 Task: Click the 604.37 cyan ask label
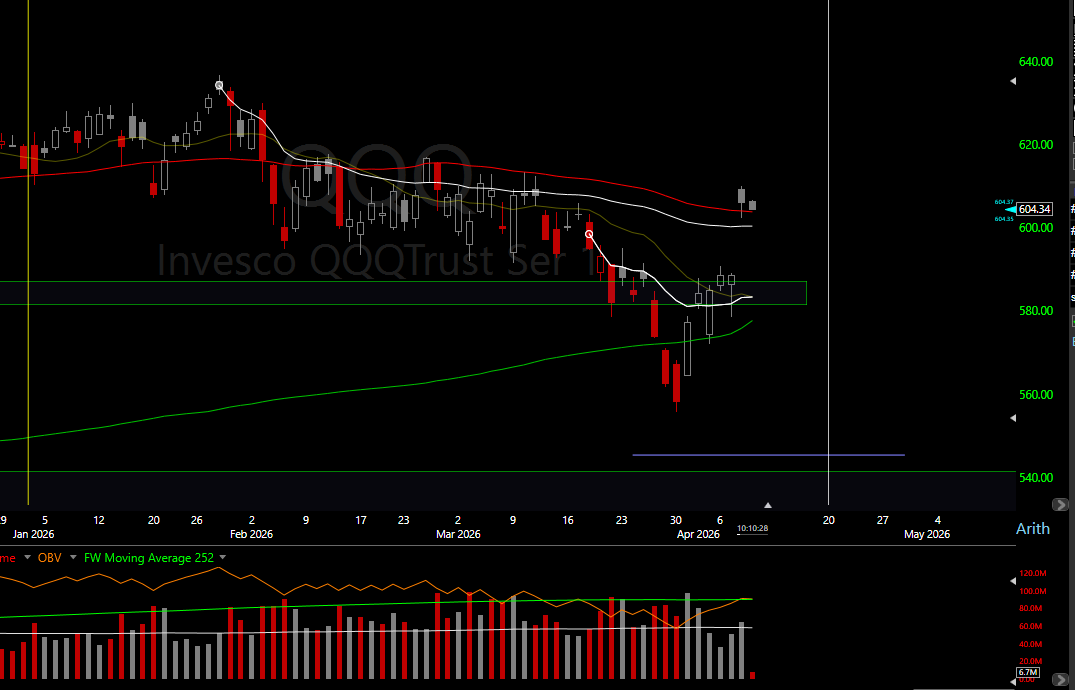1004,202
